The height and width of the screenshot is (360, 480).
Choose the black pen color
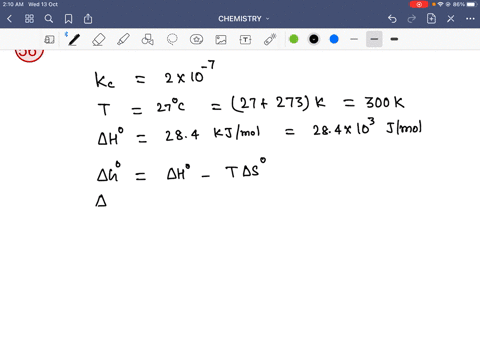[314, 39]
